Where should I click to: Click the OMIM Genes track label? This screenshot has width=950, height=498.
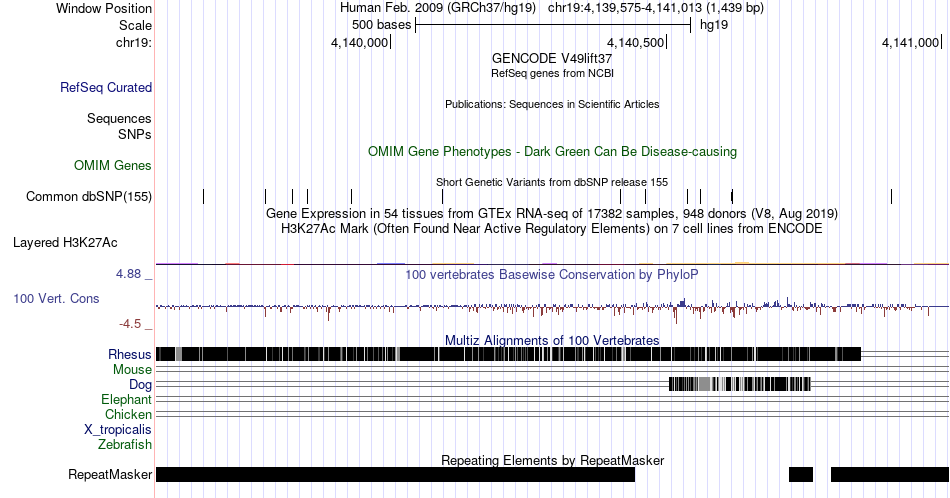tap(113, 165)
